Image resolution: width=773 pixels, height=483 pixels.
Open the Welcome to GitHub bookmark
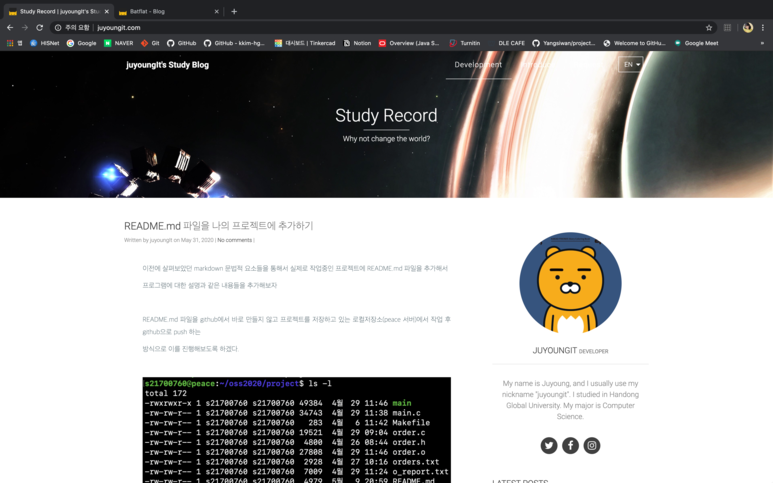634,43
